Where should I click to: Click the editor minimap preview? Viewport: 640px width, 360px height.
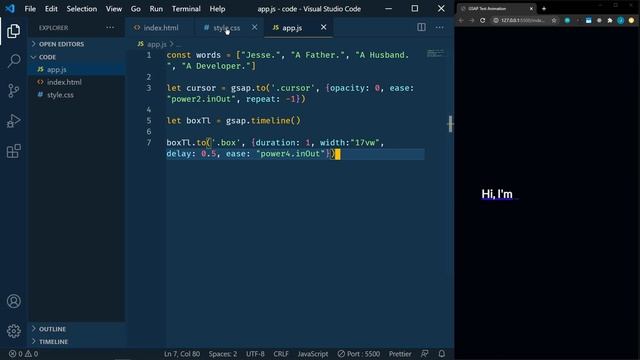coord(436,53)
